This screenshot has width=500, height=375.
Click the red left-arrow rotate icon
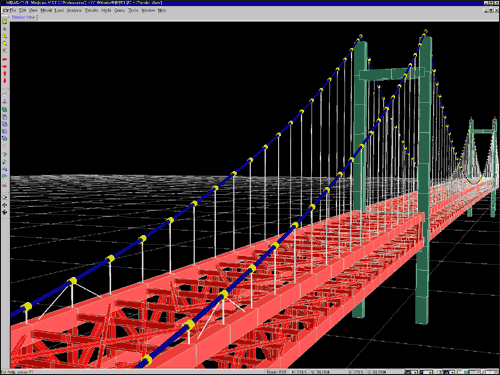pyautogui.click(x=5, y=60)
